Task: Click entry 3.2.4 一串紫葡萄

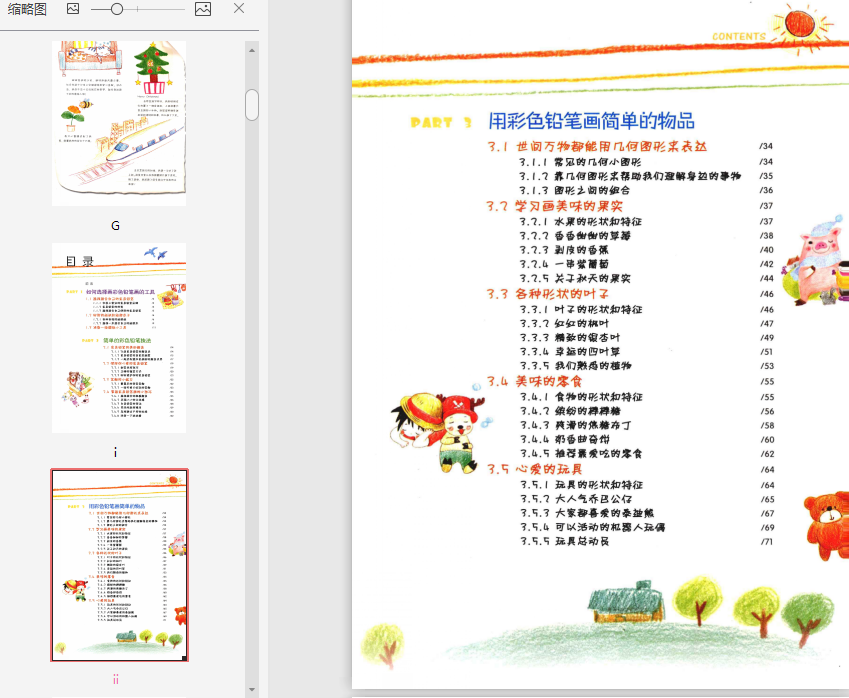Action: 564,264
